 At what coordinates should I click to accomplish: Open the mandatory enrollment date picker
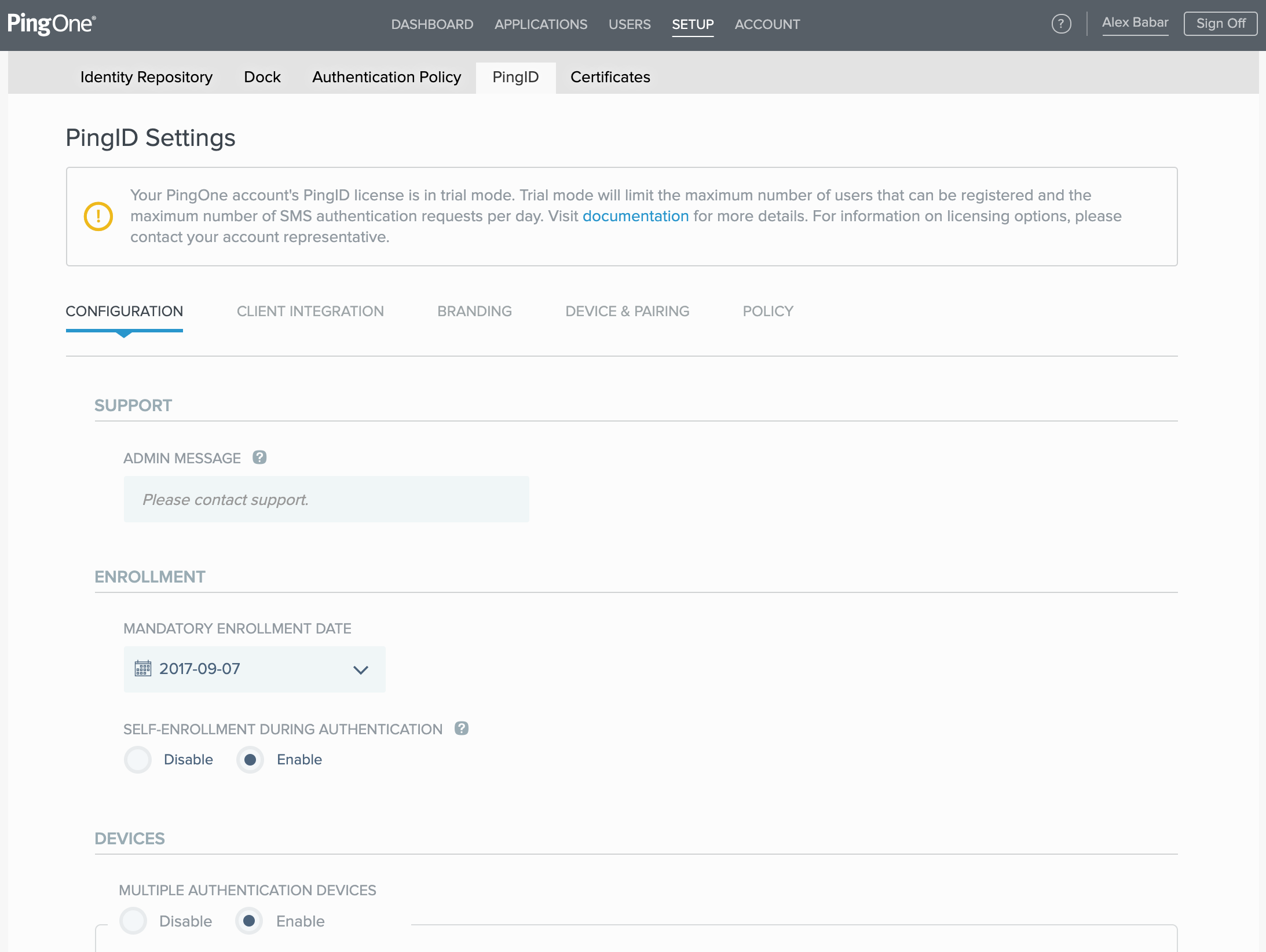pos(254,669)
